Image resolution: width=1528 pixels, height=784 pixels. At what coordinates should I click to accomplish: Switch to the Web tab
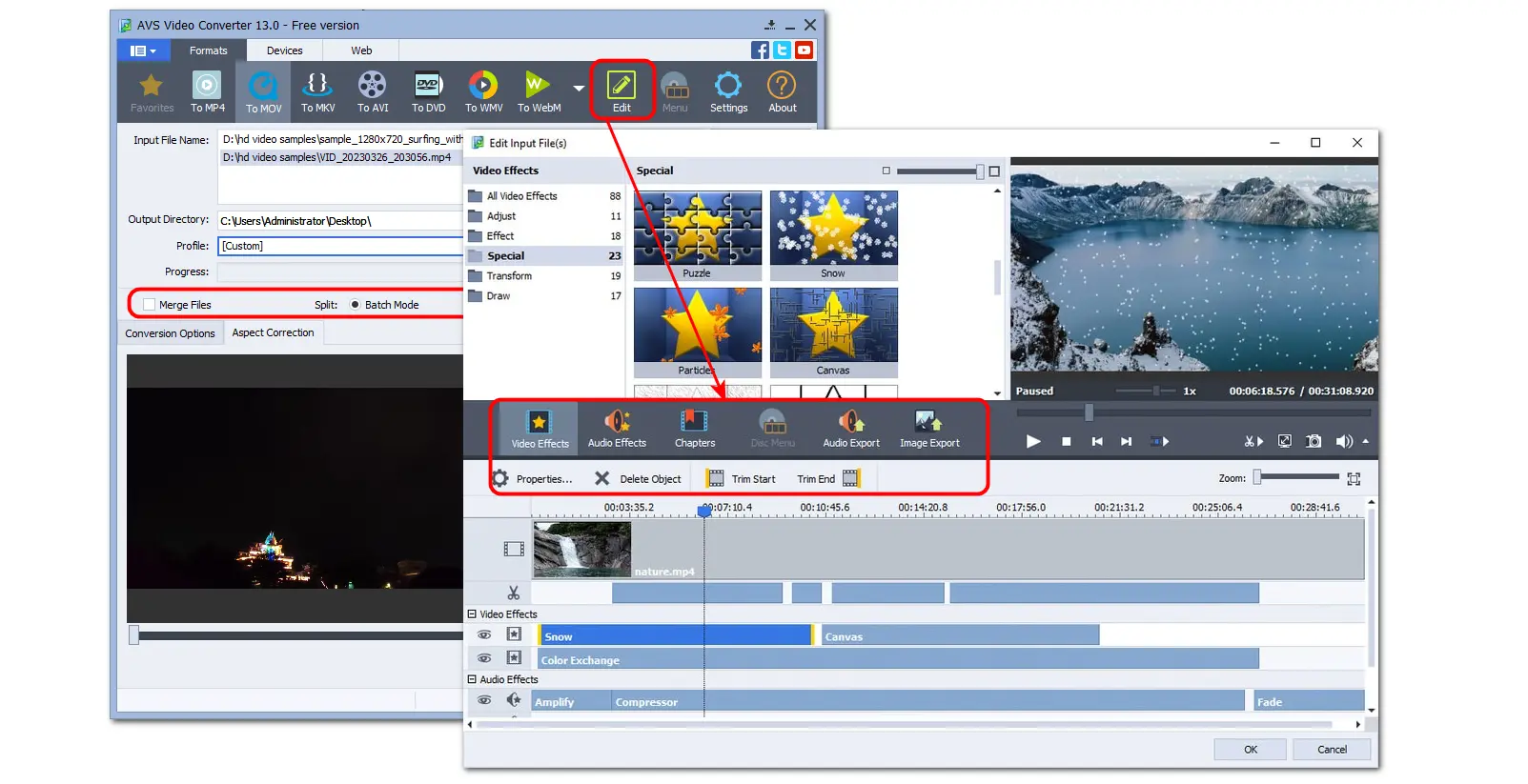point(361,50)
